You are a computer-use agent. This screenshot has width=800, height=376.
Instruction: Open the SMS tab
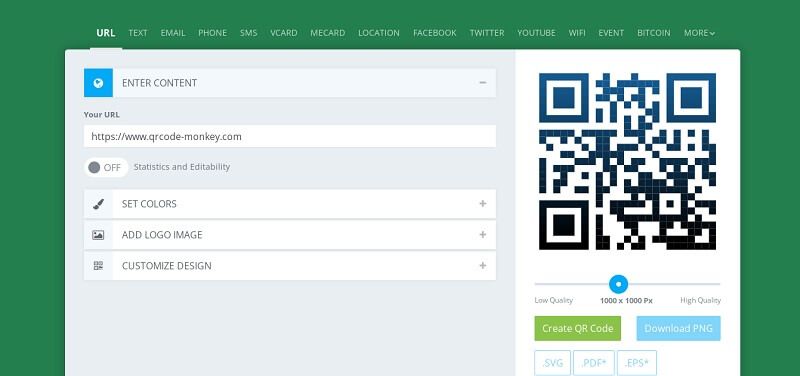(248, 33)
